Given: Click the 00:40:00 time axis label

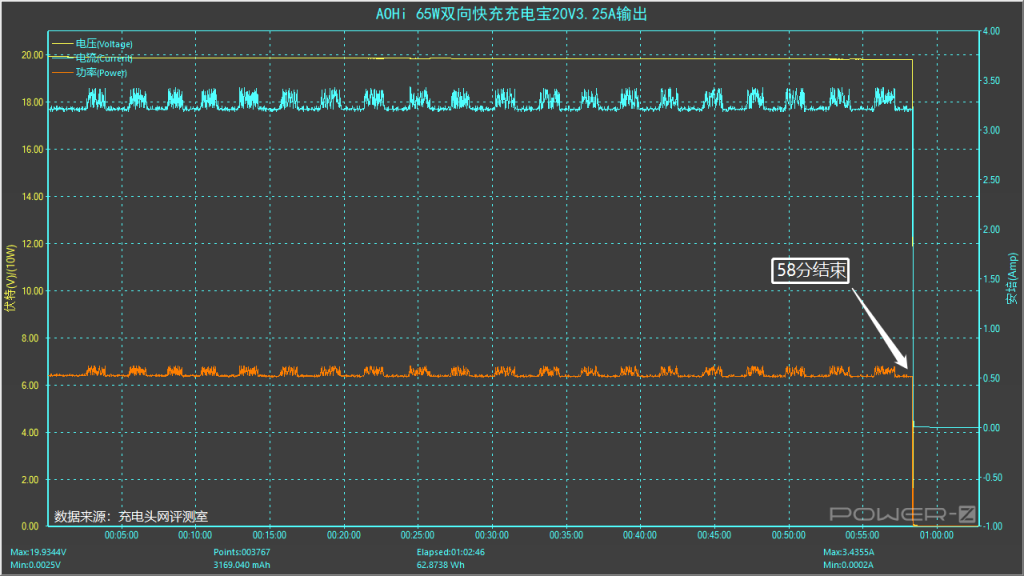Looking at the screenshot, I should click(x=640, y=535).
